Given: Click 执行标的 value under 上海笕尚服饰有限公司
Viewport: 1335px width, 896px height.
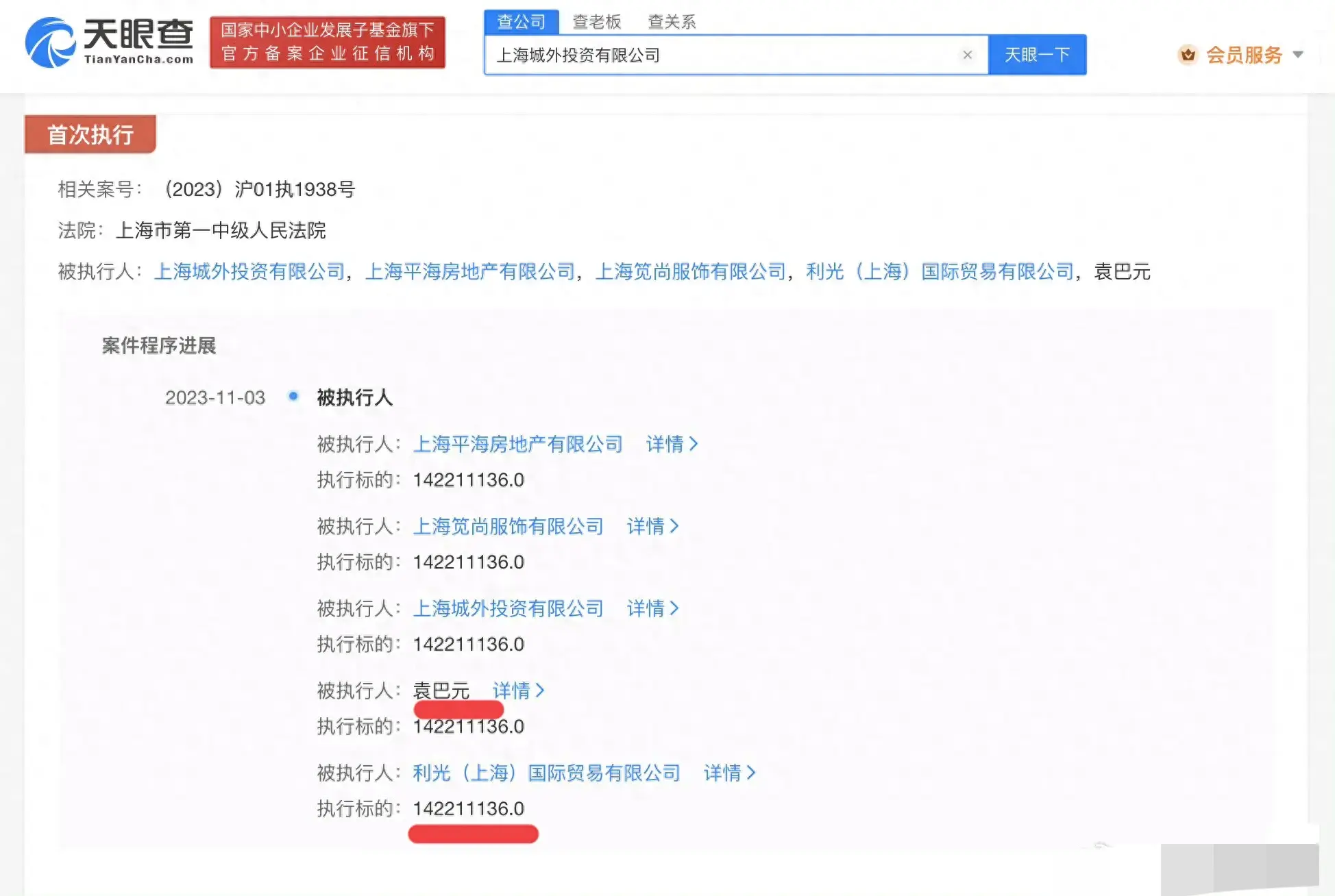Looking at the screenshot, I should coord(469,562).
